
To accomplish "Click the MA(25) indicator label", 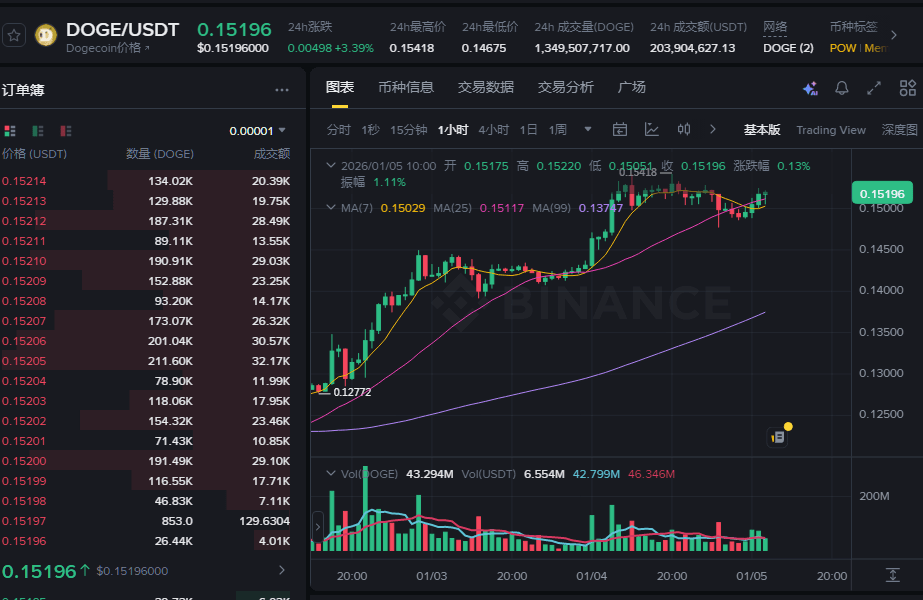I will [452, 208].
